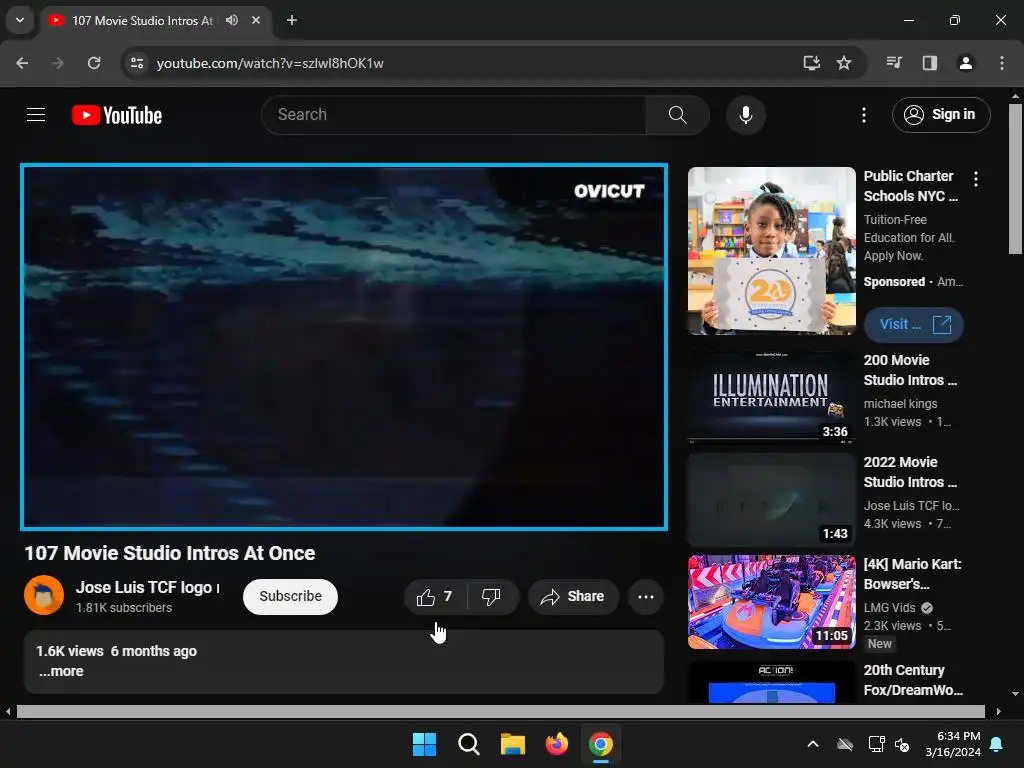Click the taskbar clock showing 6:34 PM

pos(953,744)
